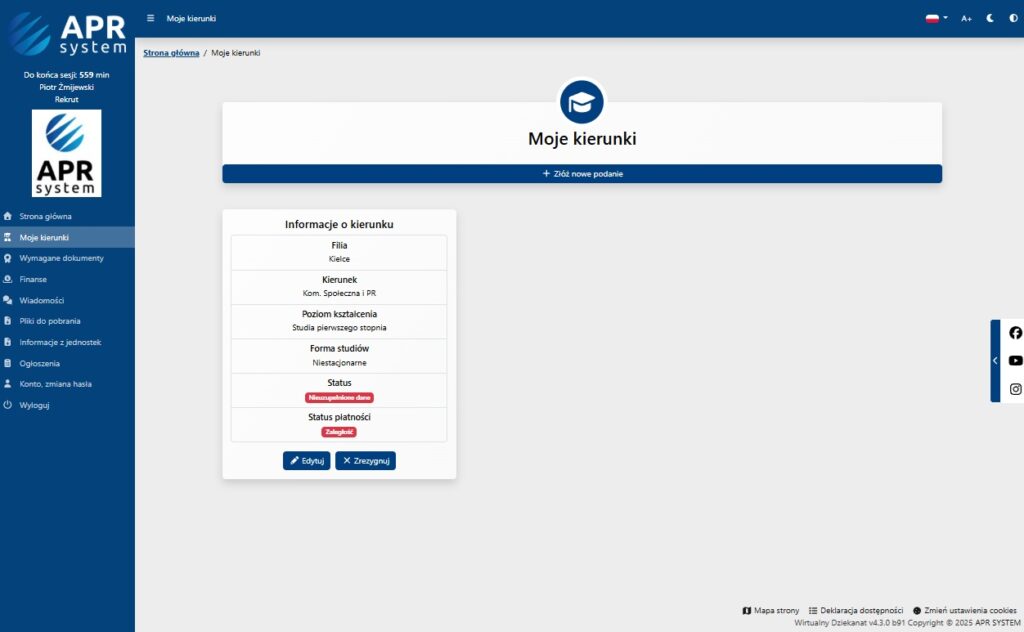
Task: Click the Instagram icon on right edge
Action: tap(1015, 389)
